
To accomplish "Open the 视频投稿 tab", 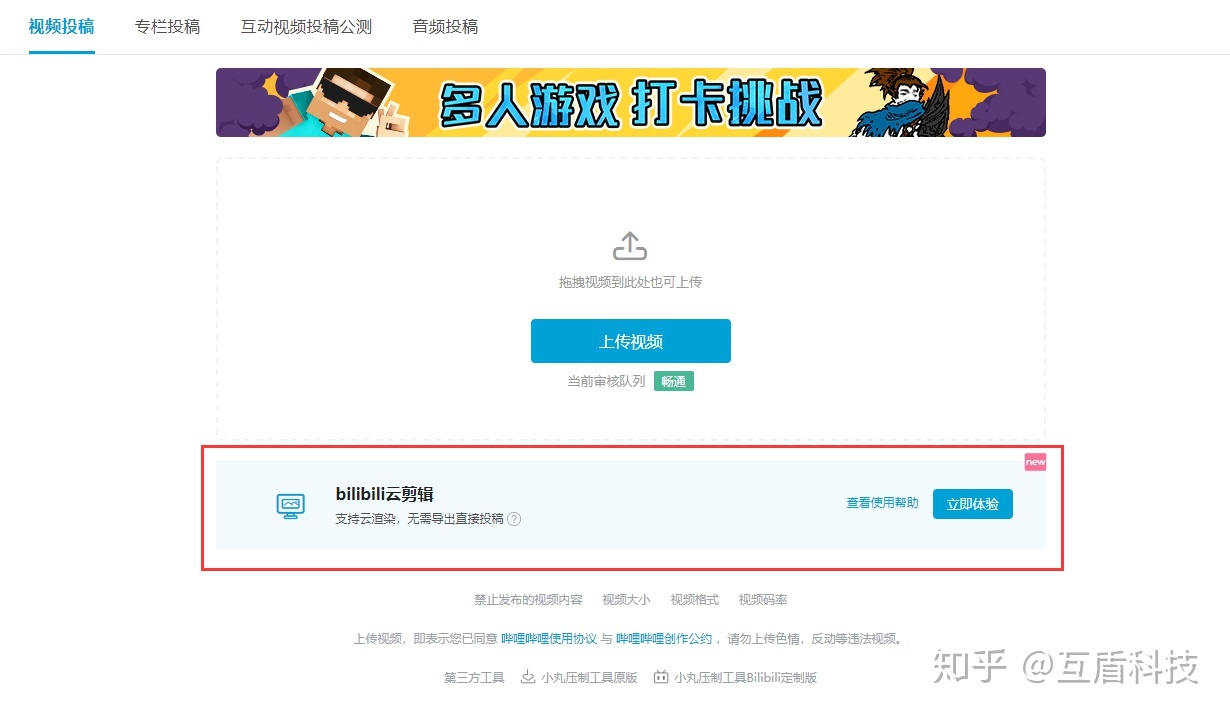I will coord(61,27).
